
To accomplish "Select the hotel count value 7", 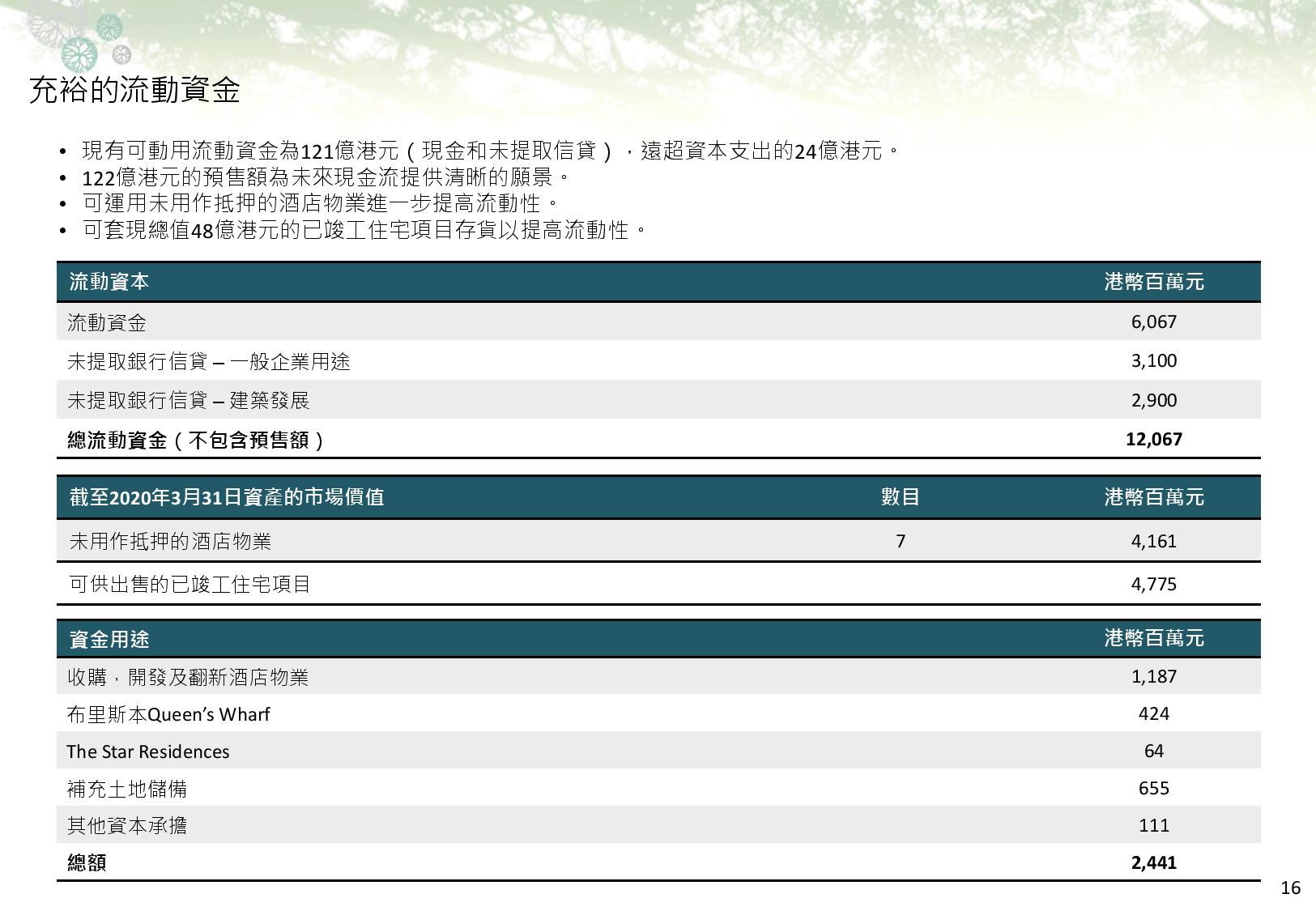I will pyautogui.click(x=900, y=541).
